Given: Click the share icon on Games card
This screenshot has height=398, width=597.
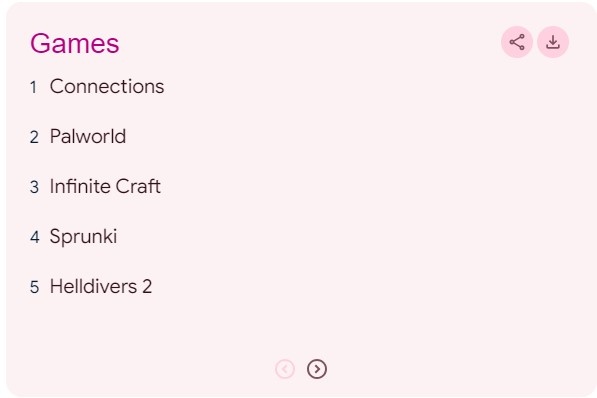Looking at the screenshot, I should [517, 42].
